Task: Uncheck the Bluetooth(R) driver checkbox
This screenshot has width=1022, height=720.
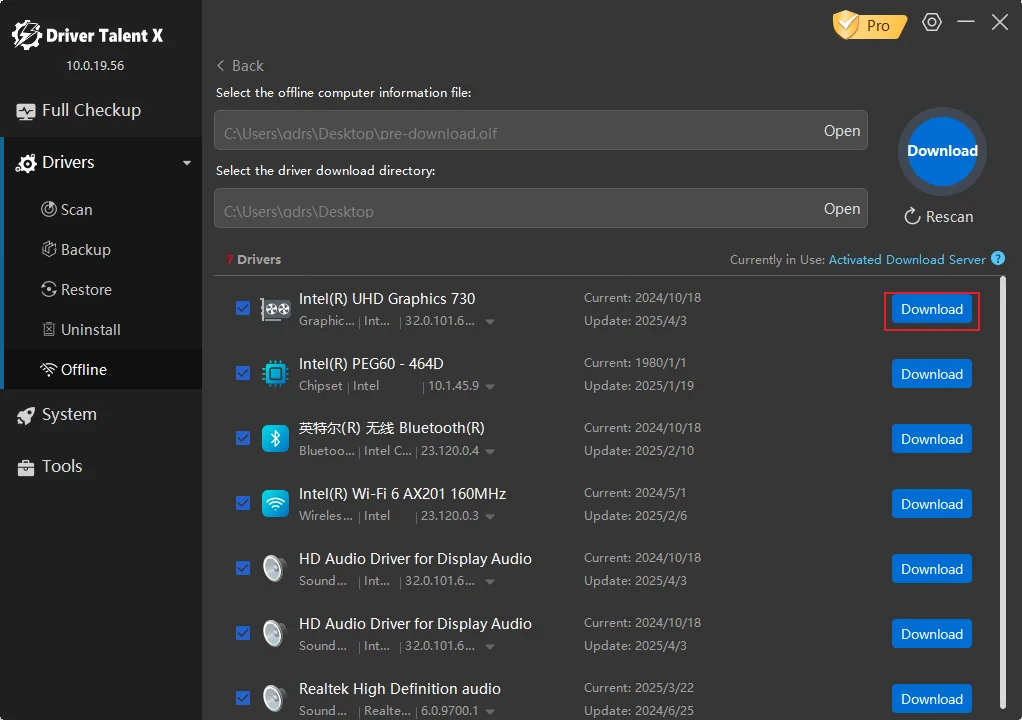Action: 242,438
